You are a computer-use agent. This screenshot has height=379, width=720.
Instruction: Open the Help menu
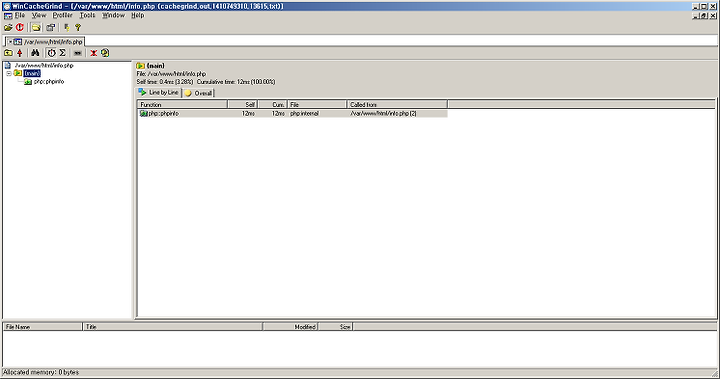138,16
